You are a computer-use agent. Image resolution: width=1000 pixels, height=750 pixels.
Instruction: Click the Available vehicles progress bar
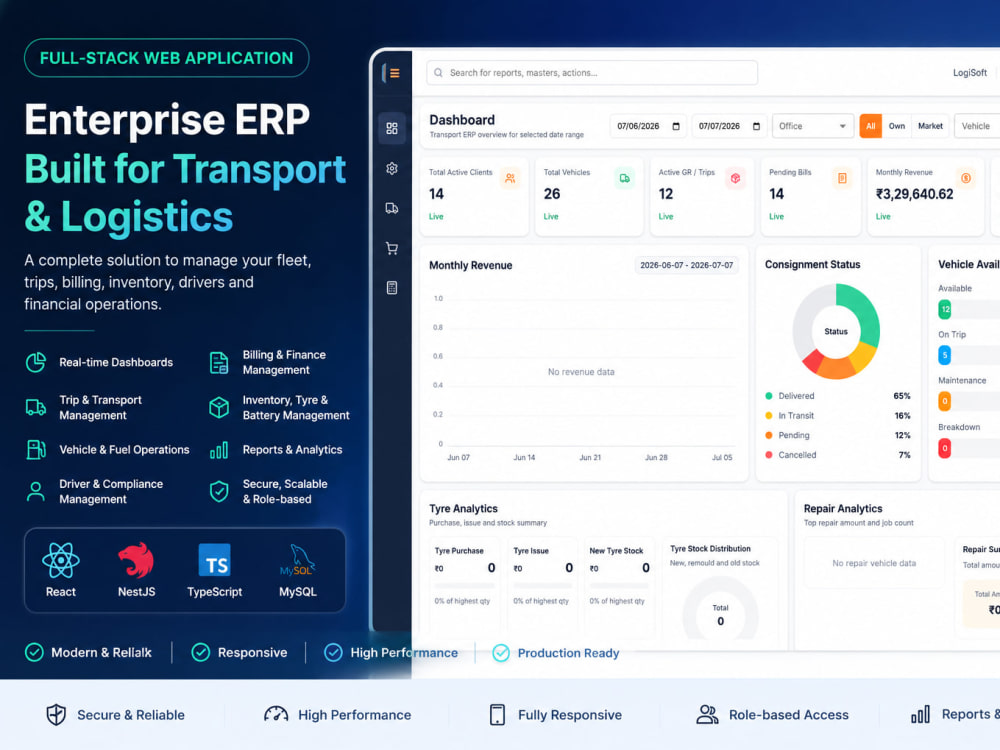pos(969,309)
